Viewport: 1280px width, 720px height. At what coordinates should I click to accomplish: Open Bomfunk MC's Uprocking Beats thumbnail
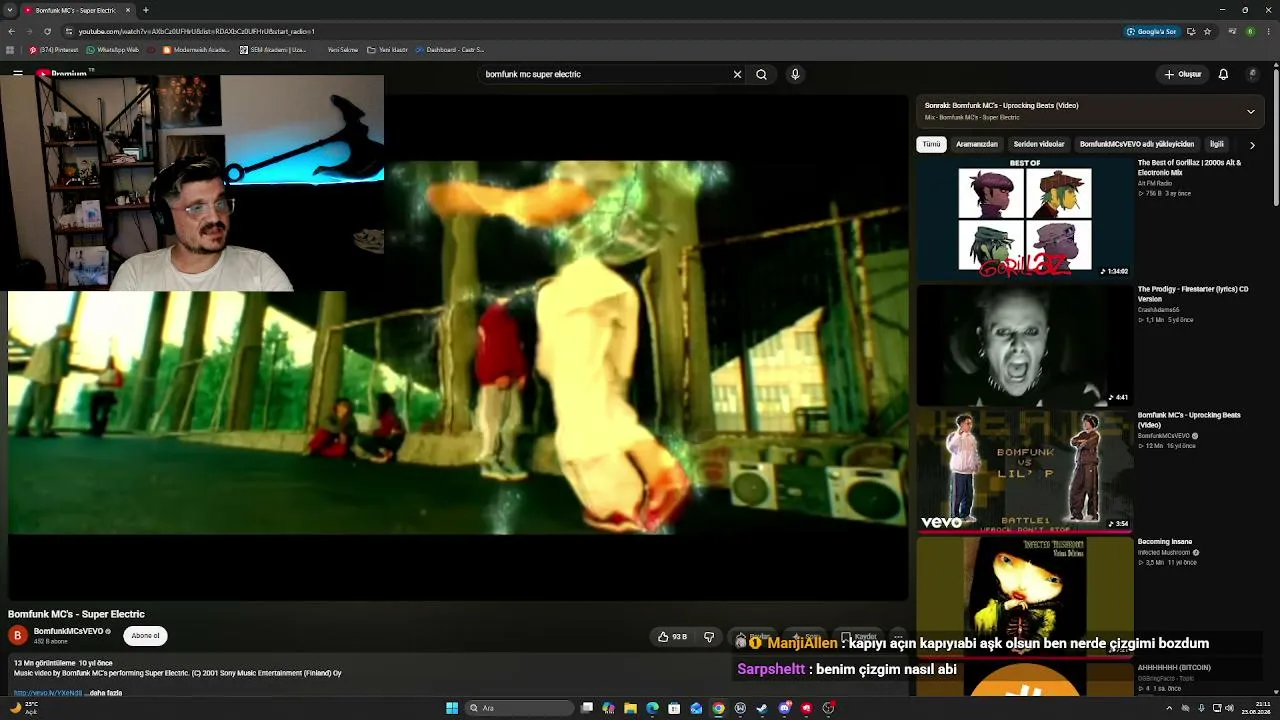click(1024, 471)
